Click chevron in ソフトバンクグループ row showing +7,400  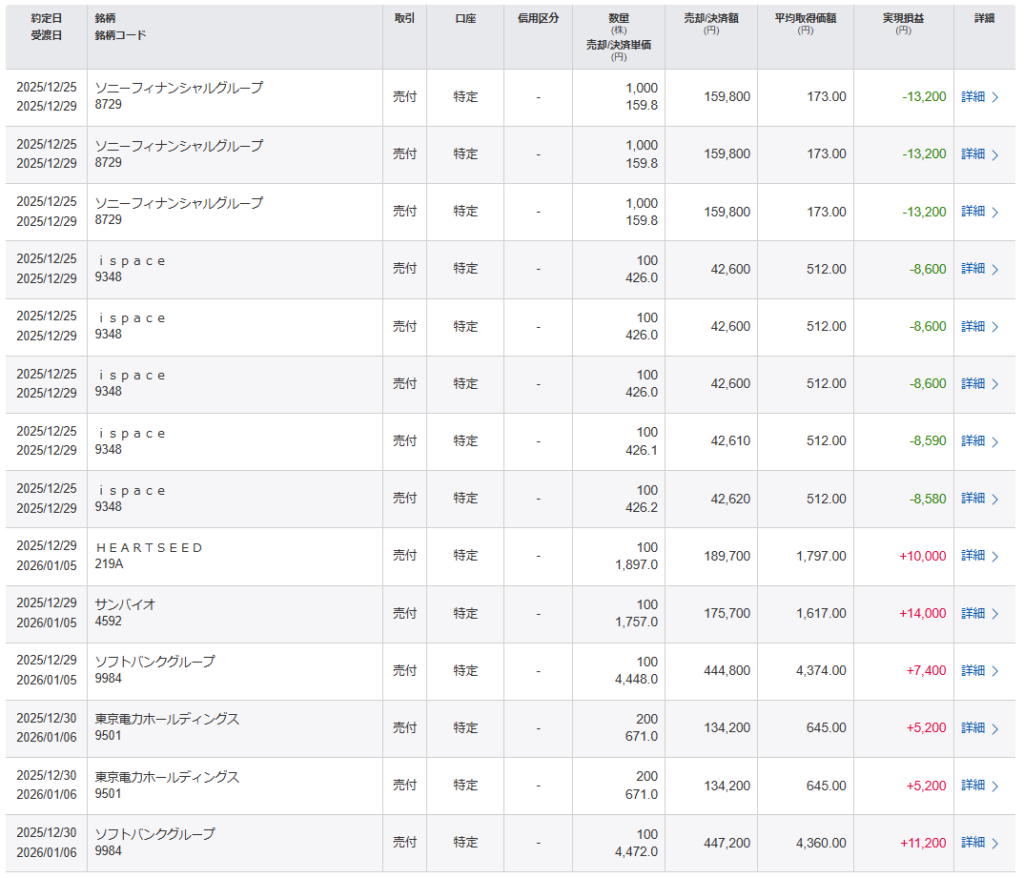(994, 671)
